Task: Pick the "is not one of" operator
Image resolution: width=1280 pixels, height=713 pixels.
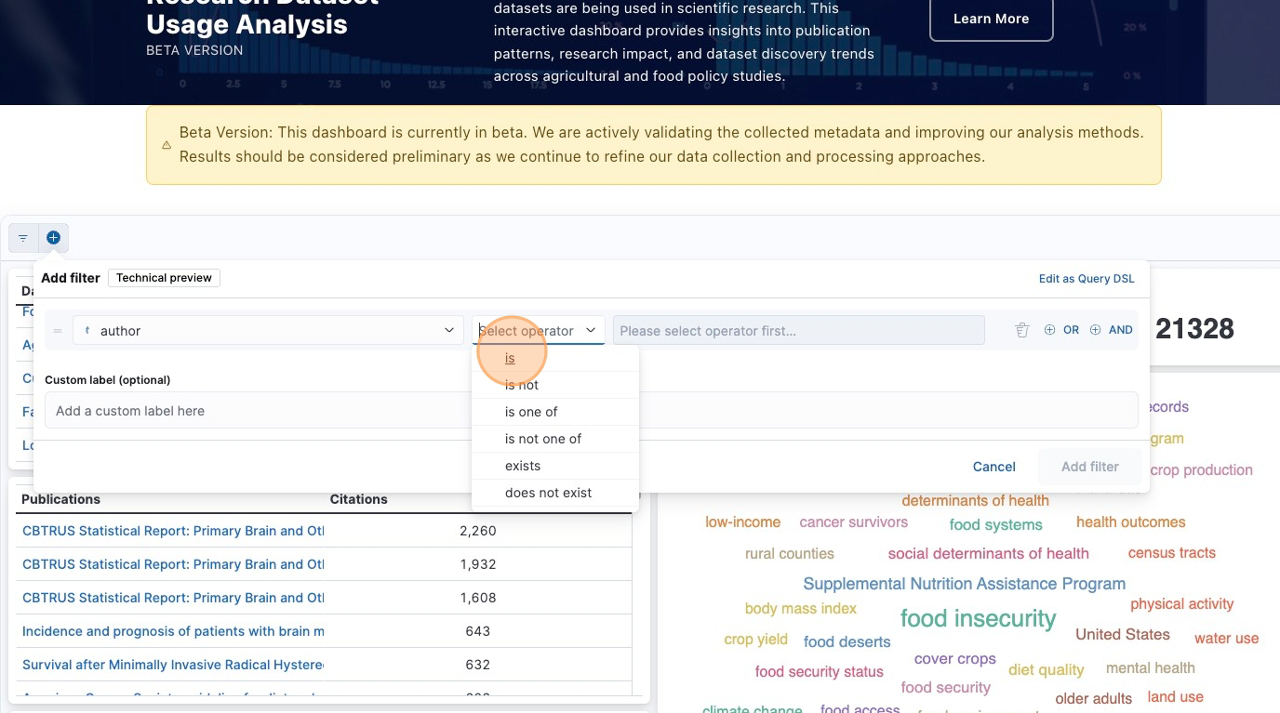Action: coord(543,439)
